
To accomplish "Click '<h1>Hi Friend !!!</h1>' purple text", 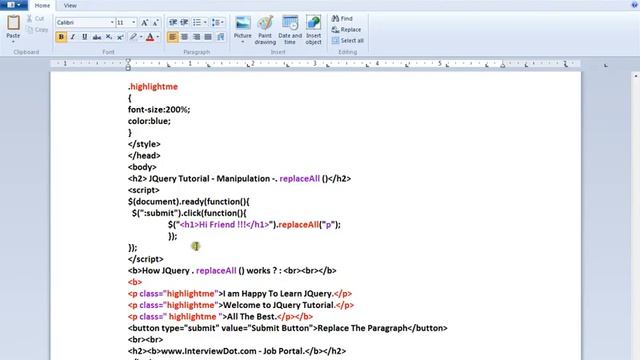I will click(224, 224).
